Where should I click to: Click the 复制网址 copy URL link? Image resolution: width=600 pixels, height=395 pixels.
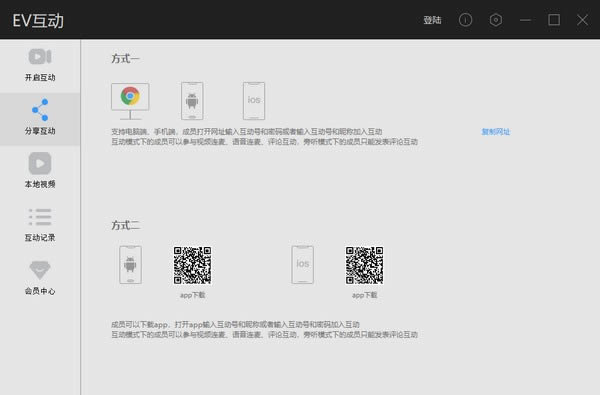pyautogui.click(x=496, y=132)
